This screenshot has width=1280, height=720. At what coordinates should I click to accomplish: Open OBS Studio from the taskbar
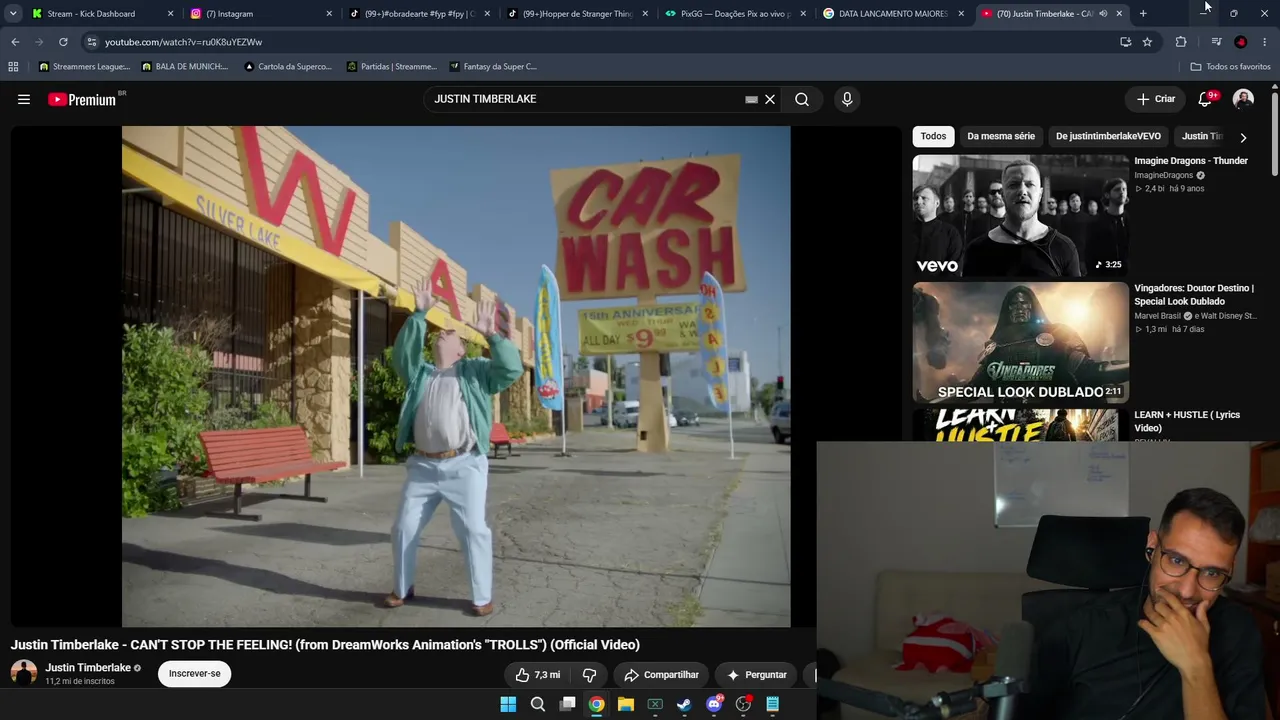pyautogui.click(x=743, y=704)
